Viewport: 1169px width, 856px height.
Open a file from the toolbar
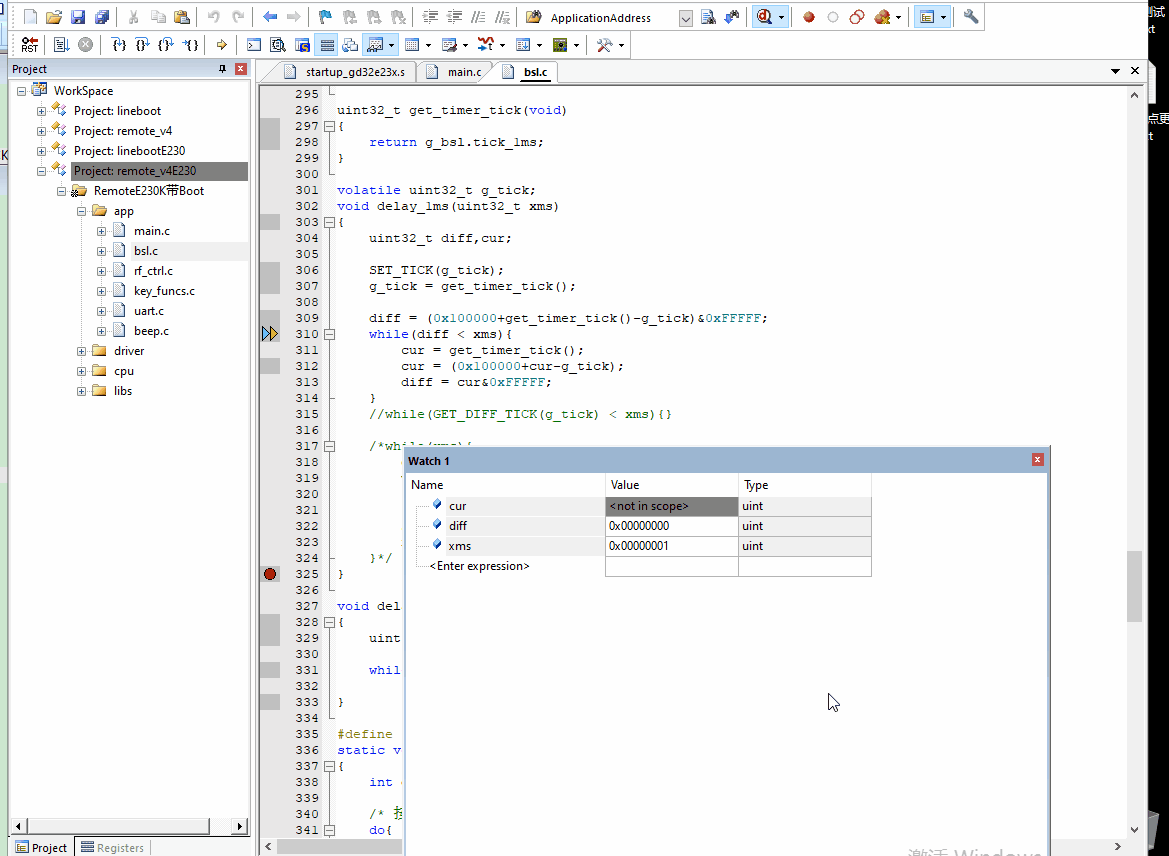tap(54, 16)
